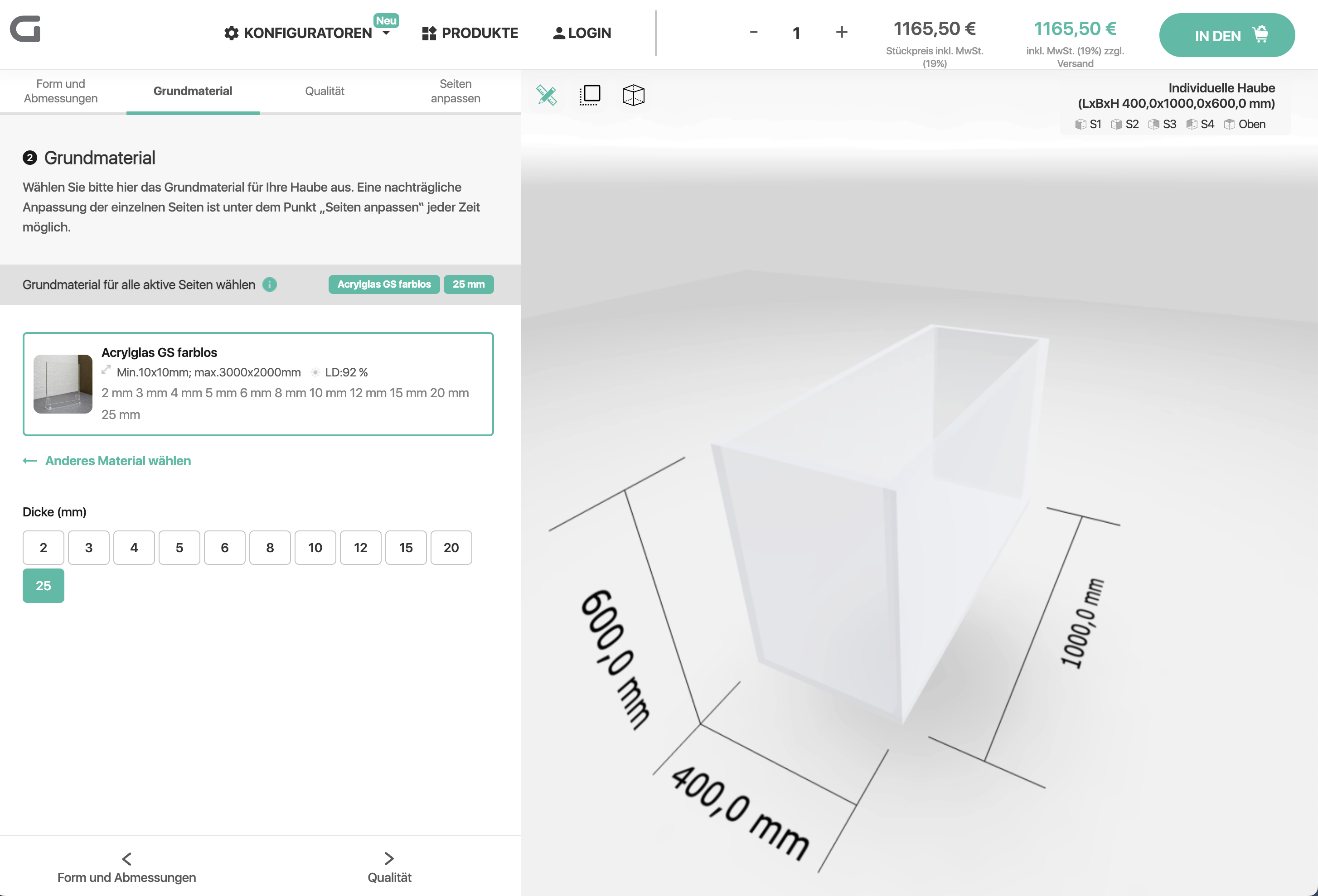Increase quantity with plus icon
The image size is (1318, 896).
click(x=842, y=32)
